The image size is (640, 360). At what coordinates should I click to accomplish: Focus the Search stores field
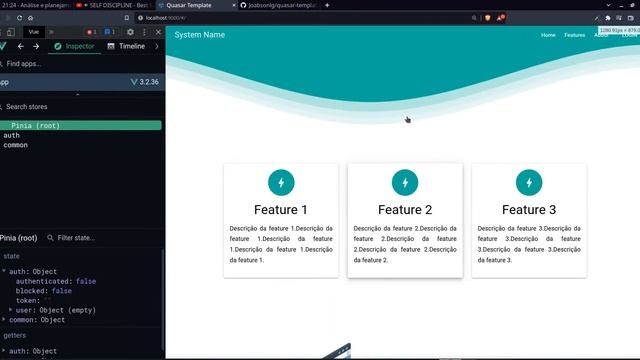pyautogui.click(x=82, y=107)
